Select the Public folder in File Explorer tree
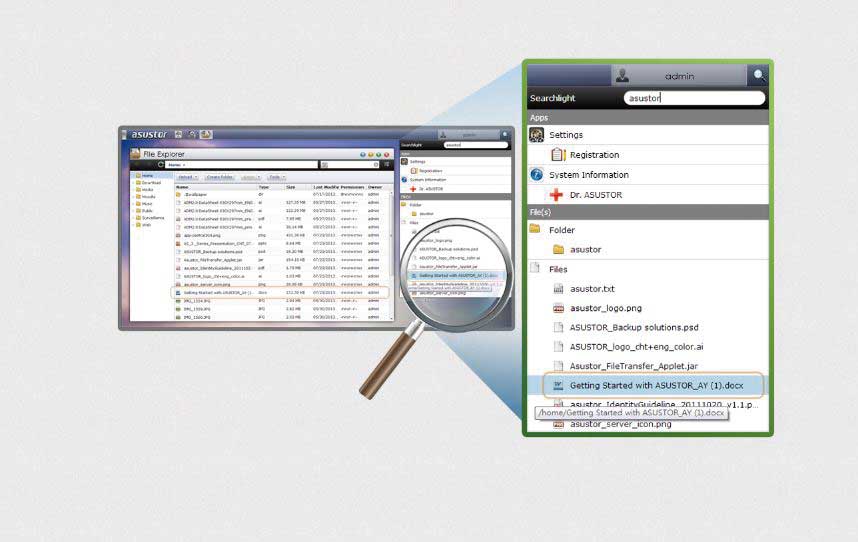The image size is (858, 542). pos(145,211)
